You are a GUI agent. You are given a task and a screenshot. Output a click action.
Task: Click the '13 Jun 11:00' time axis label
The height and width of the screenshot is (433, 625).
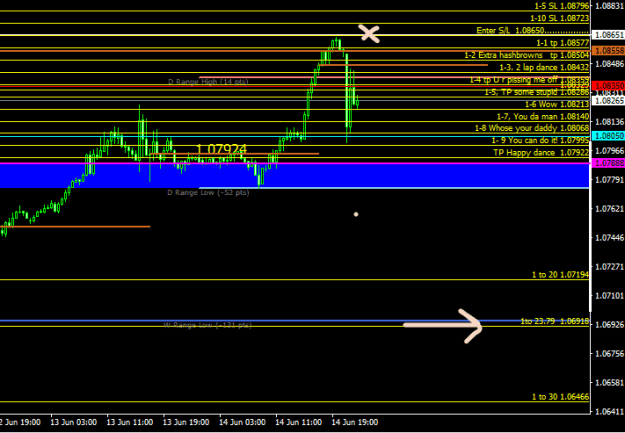(130, 422)
